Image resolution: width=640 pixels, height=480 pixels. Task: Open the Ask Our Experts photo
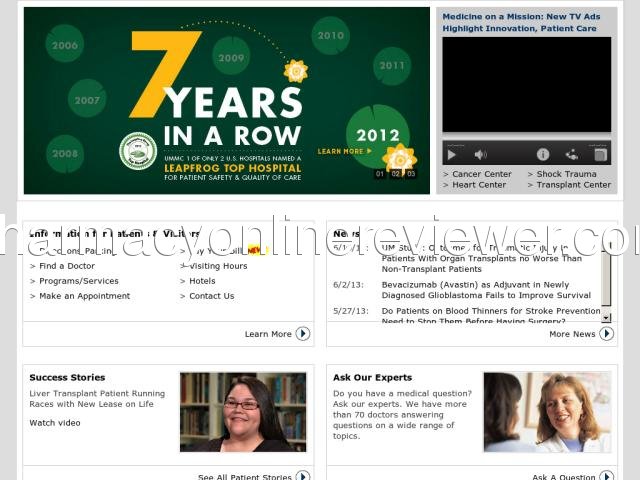coord(547,412)
